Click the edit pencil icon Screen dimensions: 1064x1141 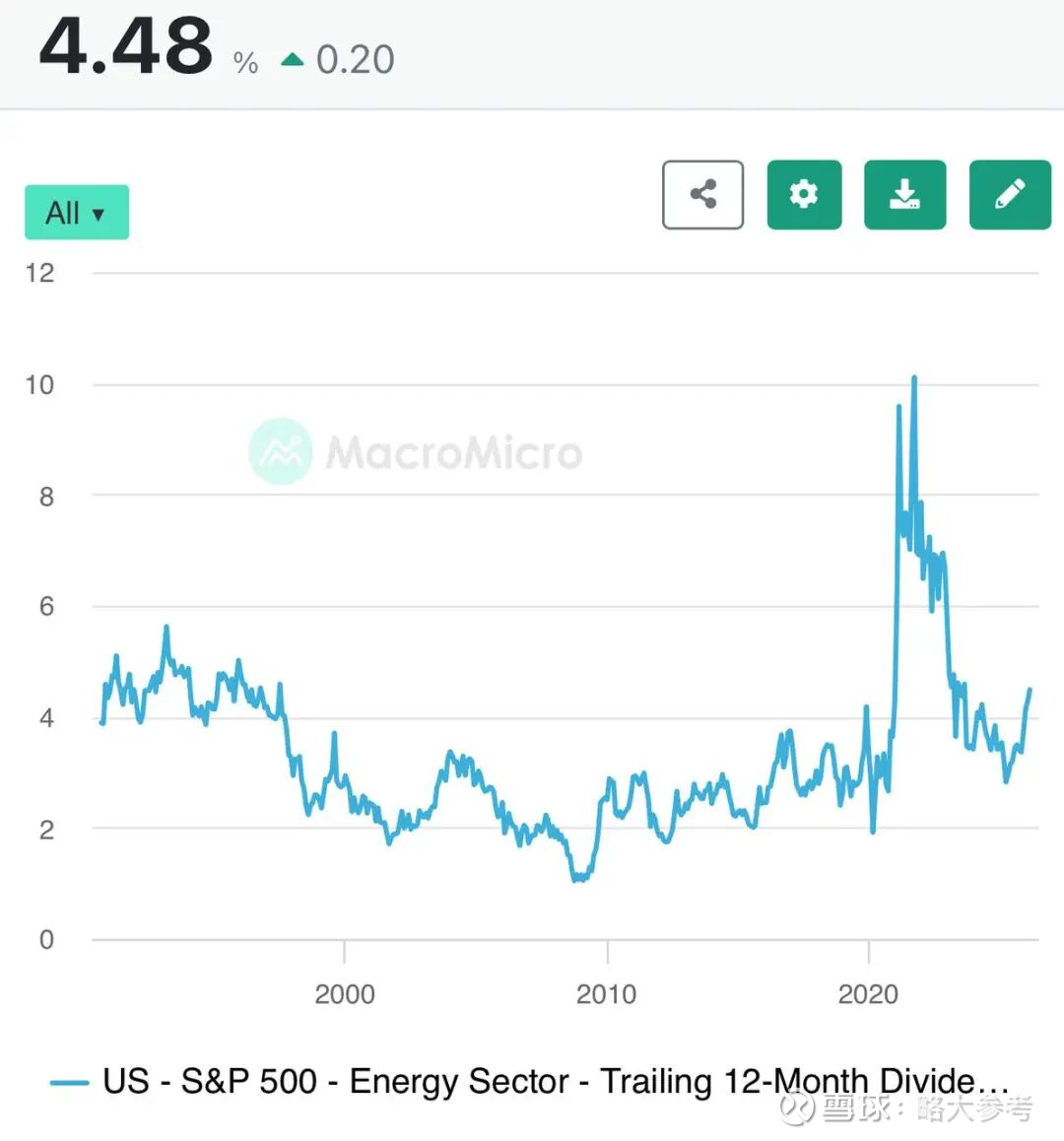(1010, 194)
